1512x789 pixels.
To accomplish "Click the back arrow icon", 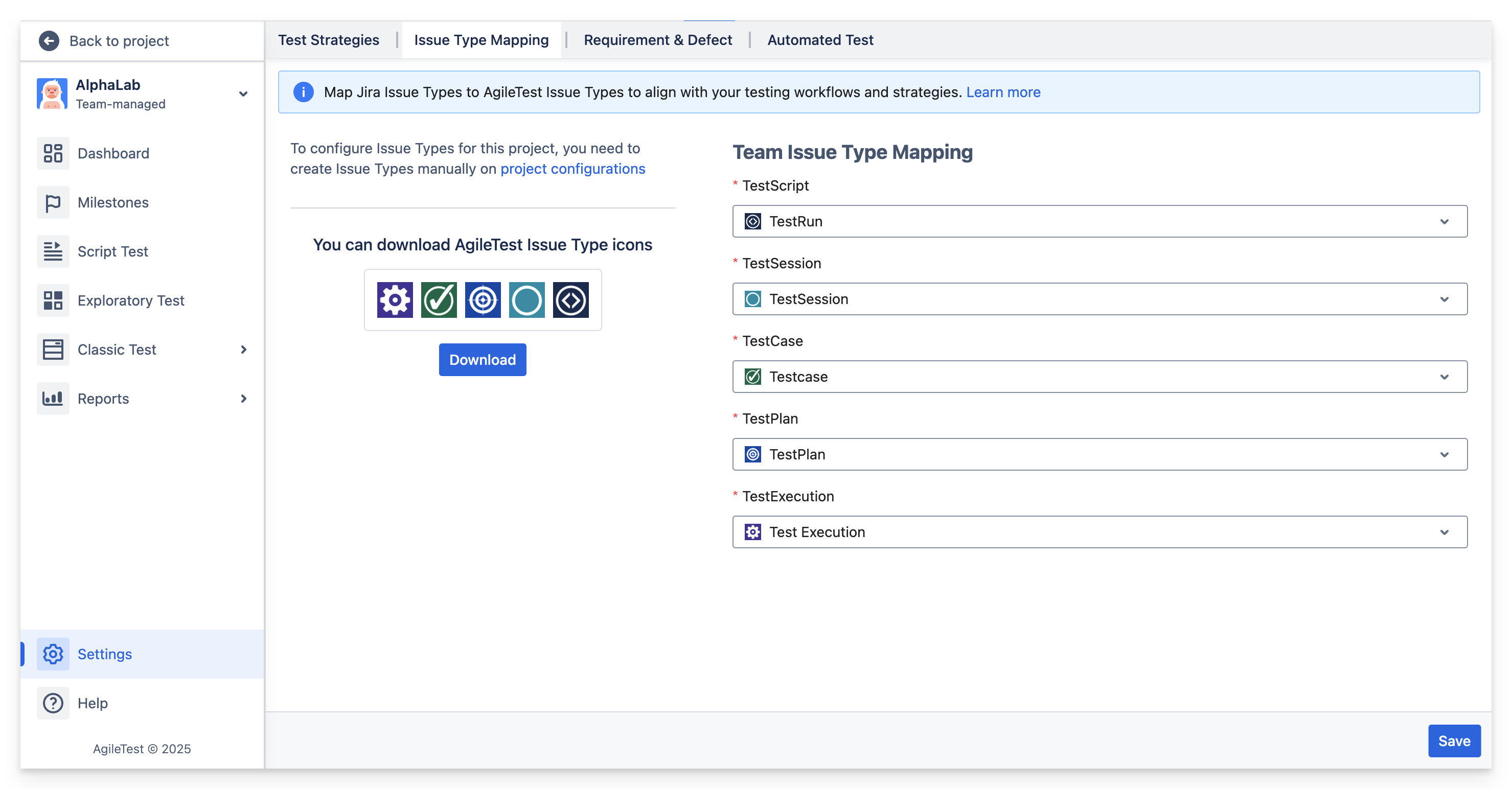I will (x=49, y=40).
